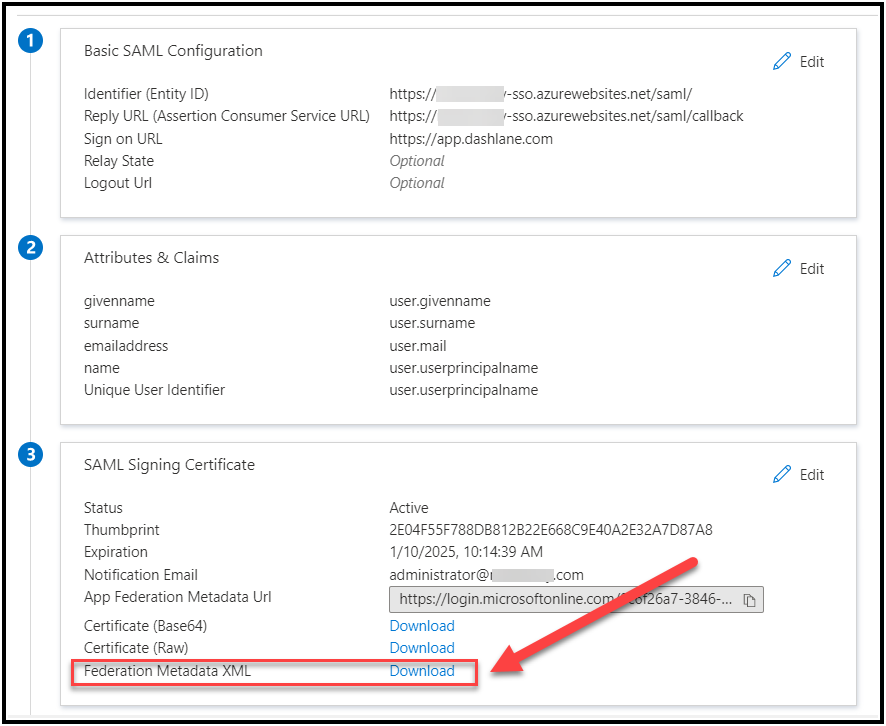Click the Basic SAML Configuration heading
The width and height of the screenshot is (886, 726).
pyautogui.click(x=173, y=51)
